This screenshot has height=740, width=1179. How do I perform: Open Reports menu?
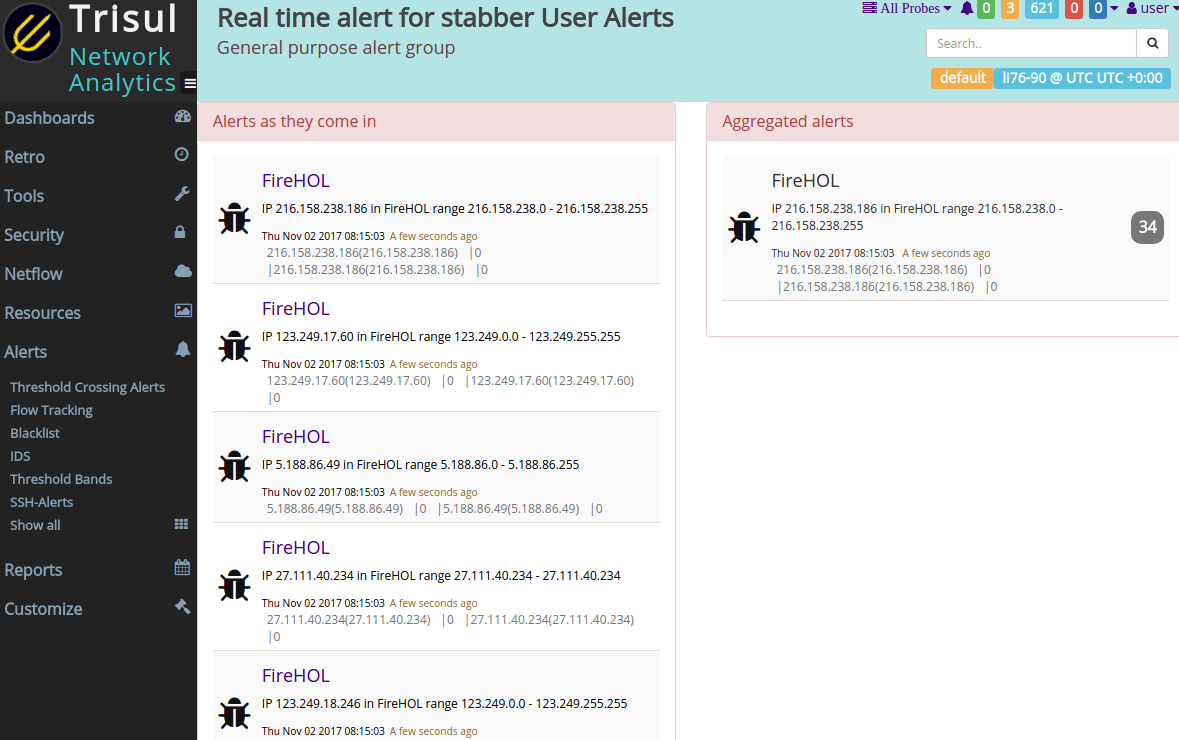coord(33,571)
